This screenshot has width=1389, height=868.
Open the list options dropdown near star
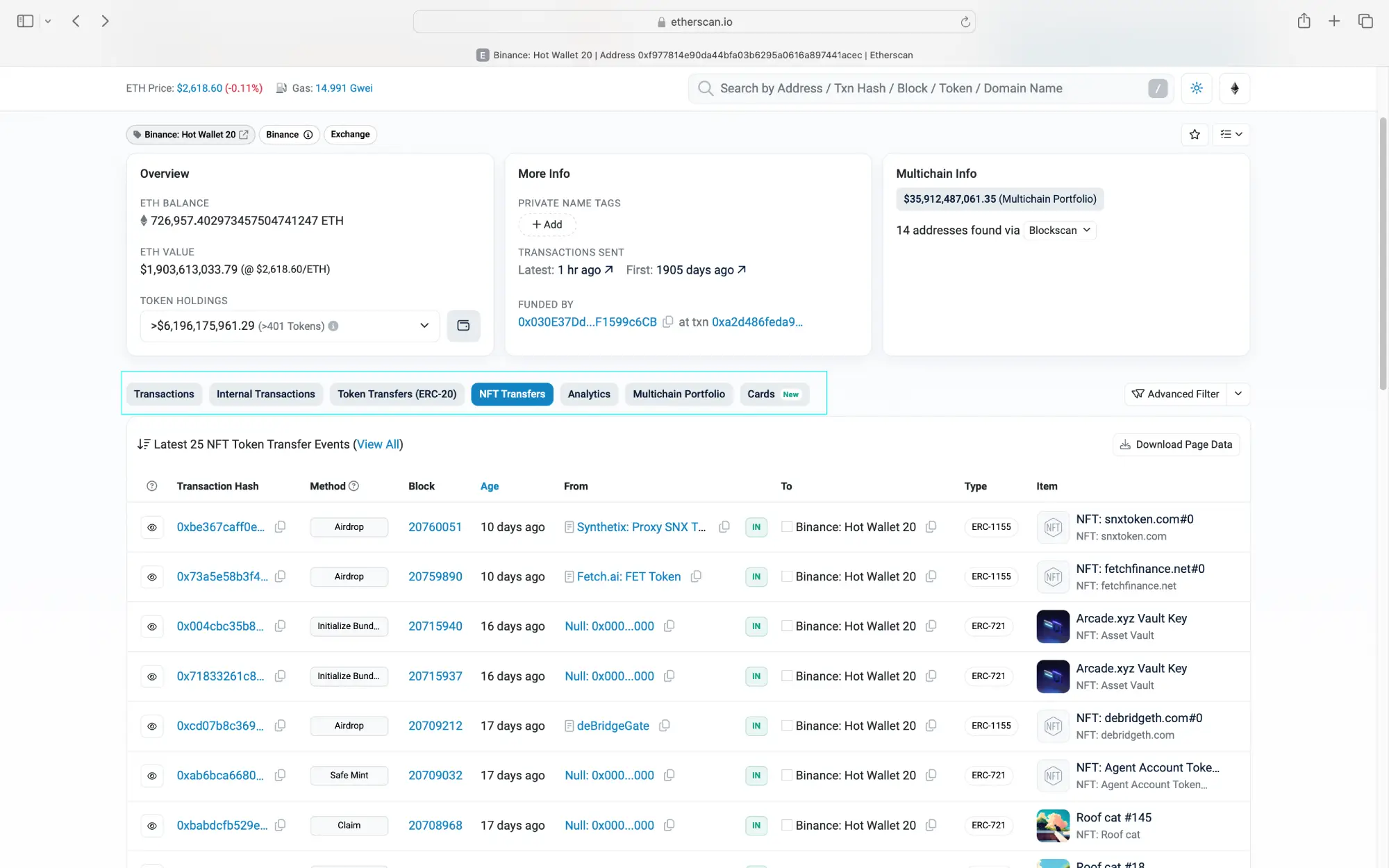click(x=1231, y=134)
